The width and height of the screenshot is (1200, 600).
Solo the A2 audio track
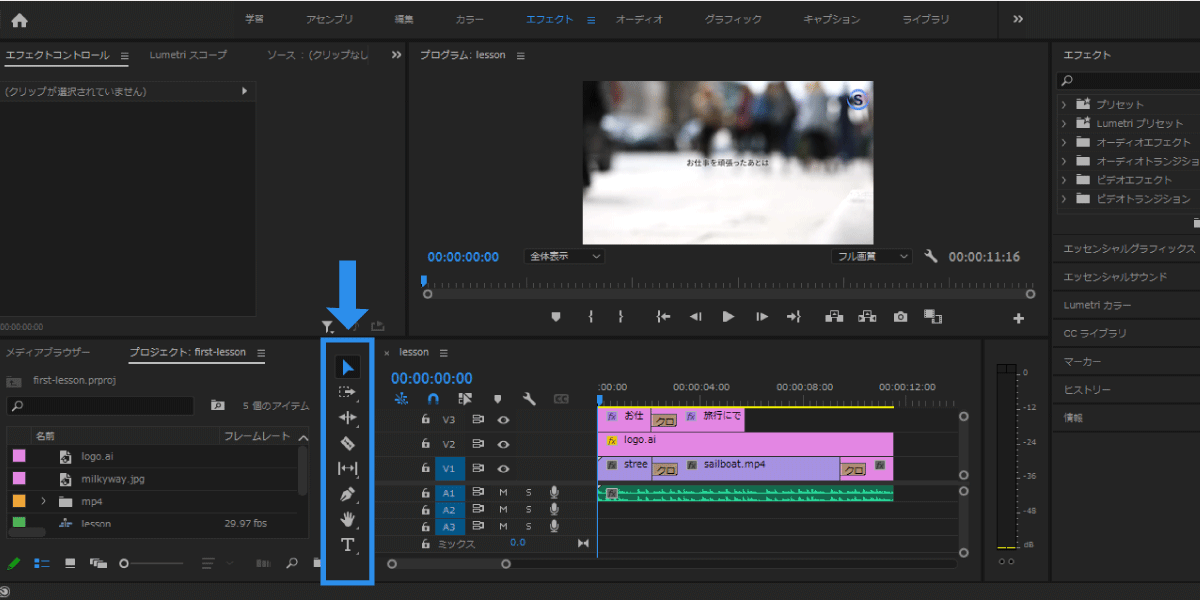(x=528, y=509)
